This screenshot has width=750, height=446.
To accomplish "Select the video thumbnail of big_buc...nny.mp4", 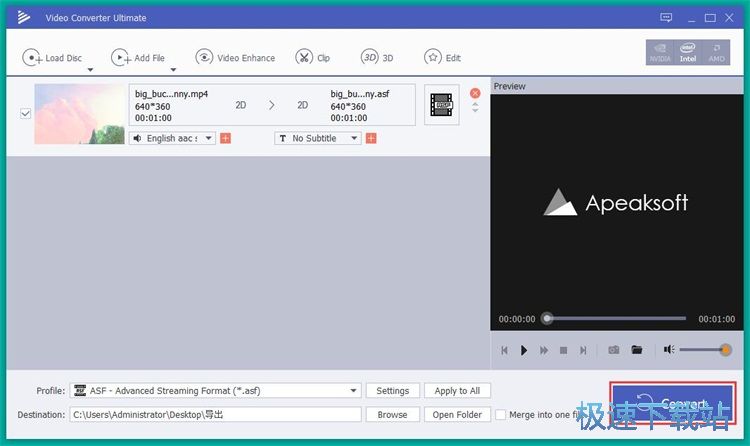I will coord(79,114).
